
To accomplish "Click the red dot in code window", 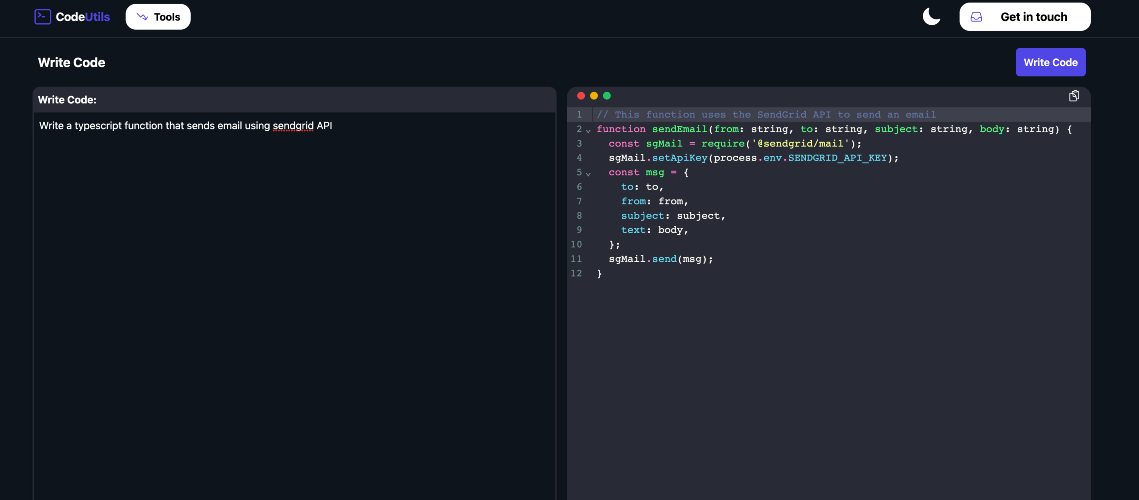I will click(x=581, y=96).
